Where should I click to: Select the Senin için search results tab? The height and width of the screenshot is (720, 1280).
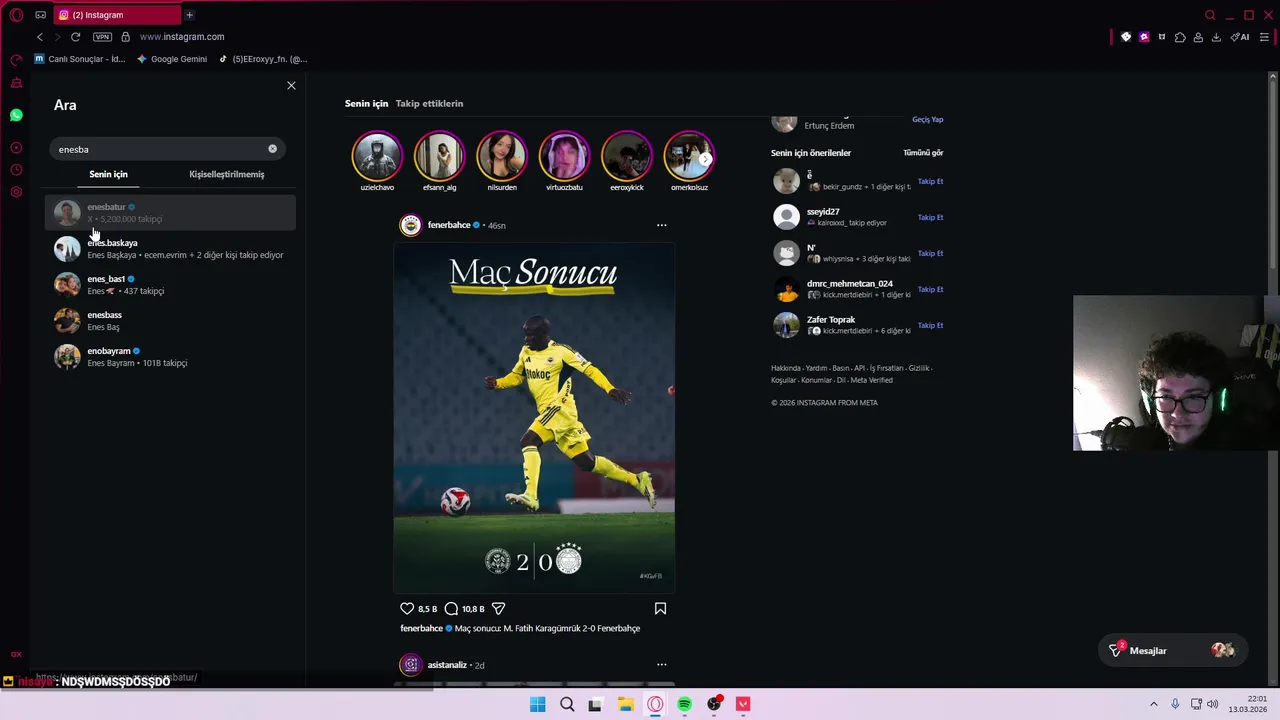pos(108,174)
